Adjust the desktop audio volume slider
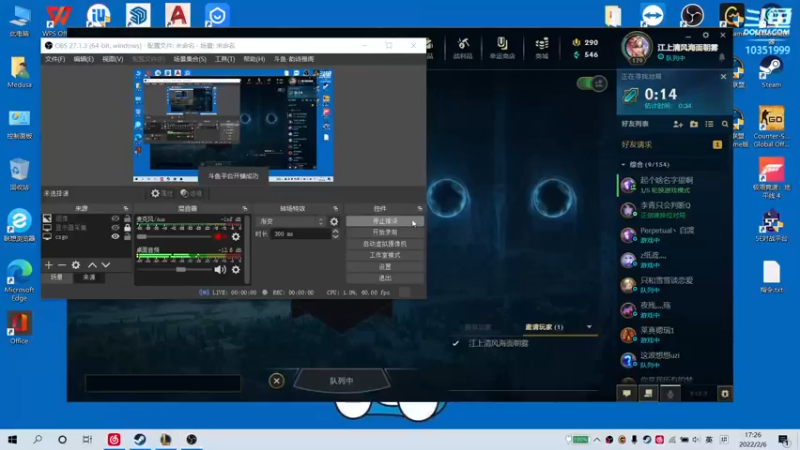 click(x=174, y=269)
